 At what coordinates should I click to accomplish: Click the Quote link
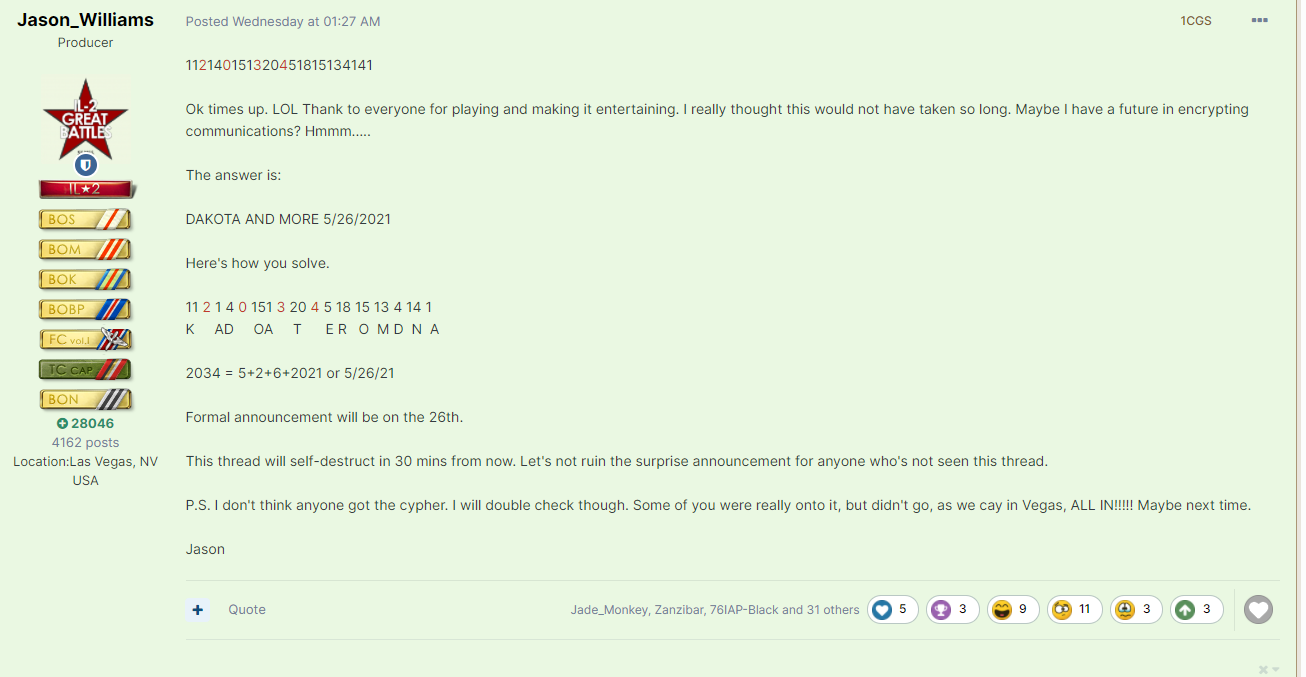(x=247, y=609)
